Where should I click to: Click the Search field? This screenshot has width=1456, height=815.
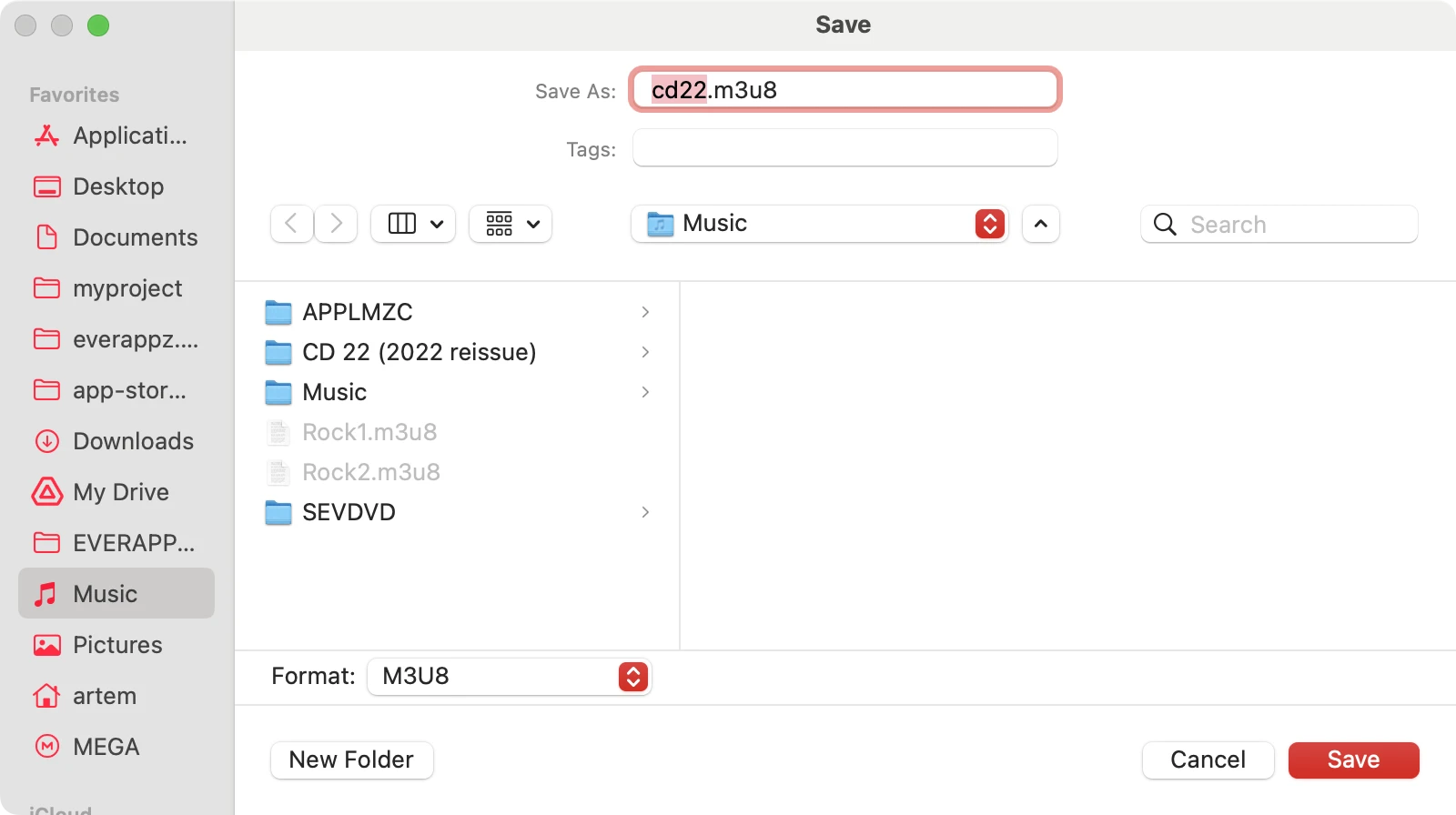[1292, 225]
